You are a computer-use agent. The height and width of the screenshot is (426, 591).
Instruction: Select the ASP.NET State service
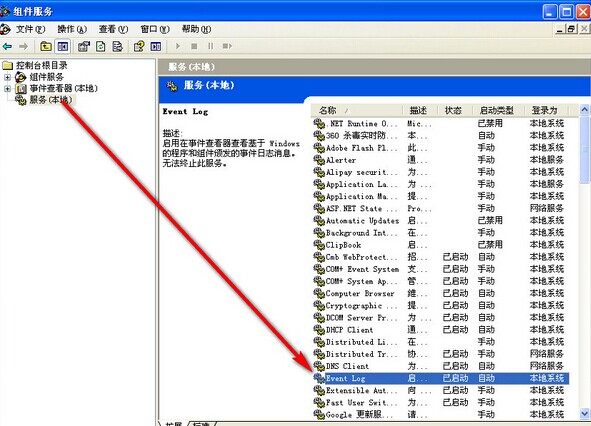[x=440, y=208]
